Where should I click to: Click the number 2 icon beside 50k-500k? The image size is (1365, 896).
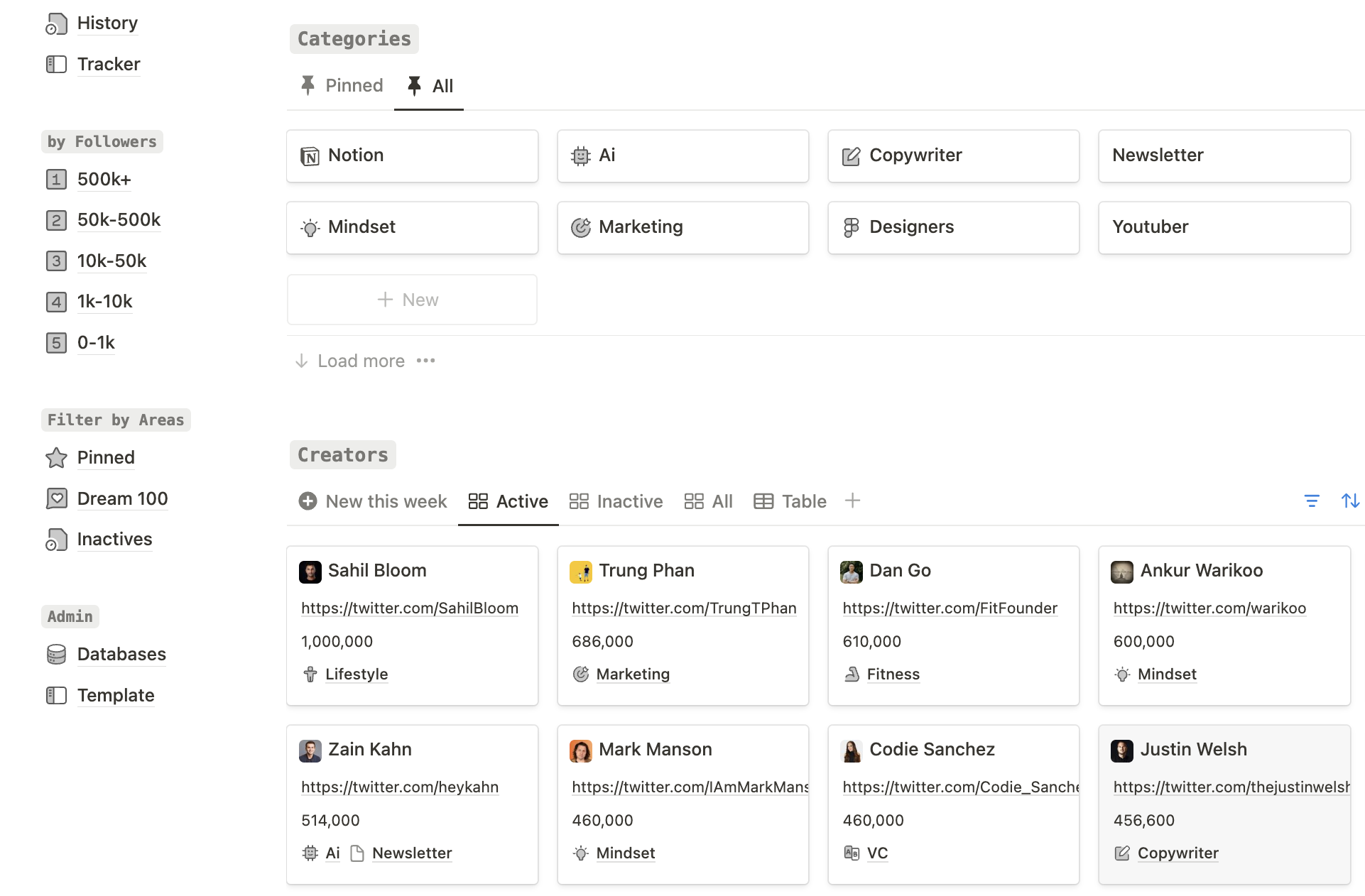pyautogui.click(x=56, y=220)
